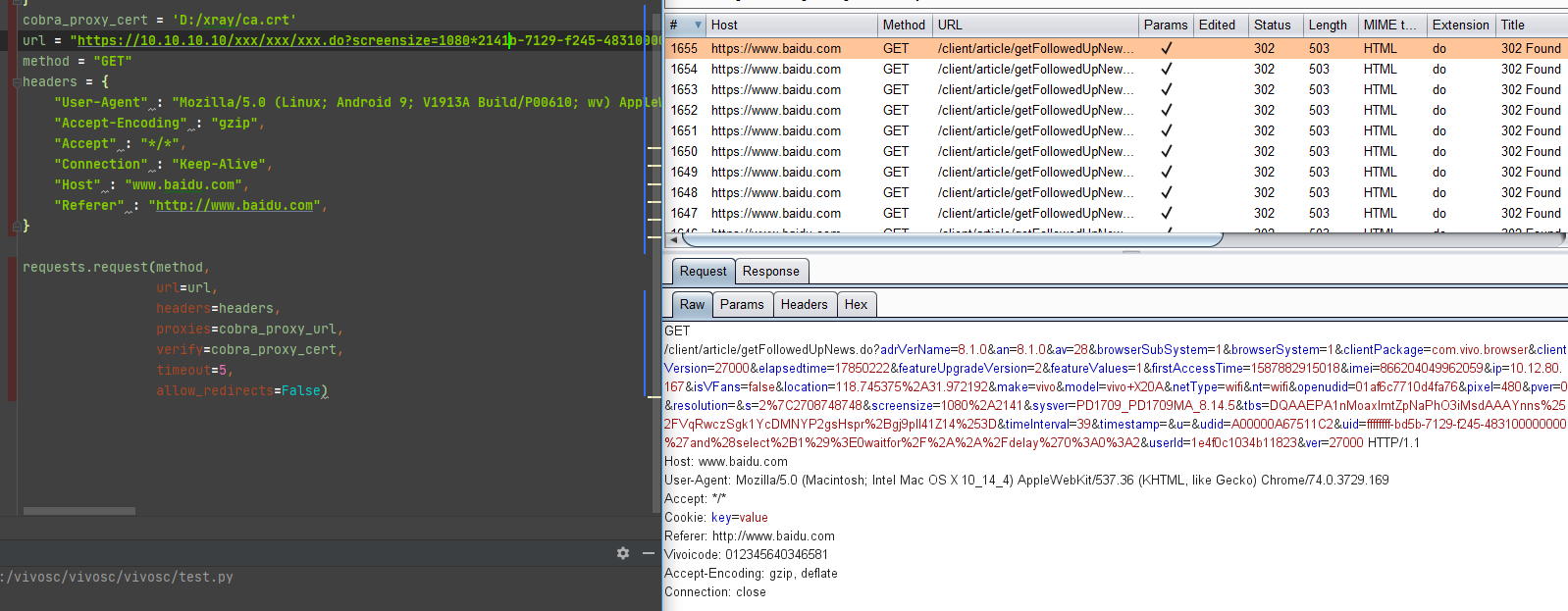Switch to the Request tab
1568x611 pixels.
[703, 272]
